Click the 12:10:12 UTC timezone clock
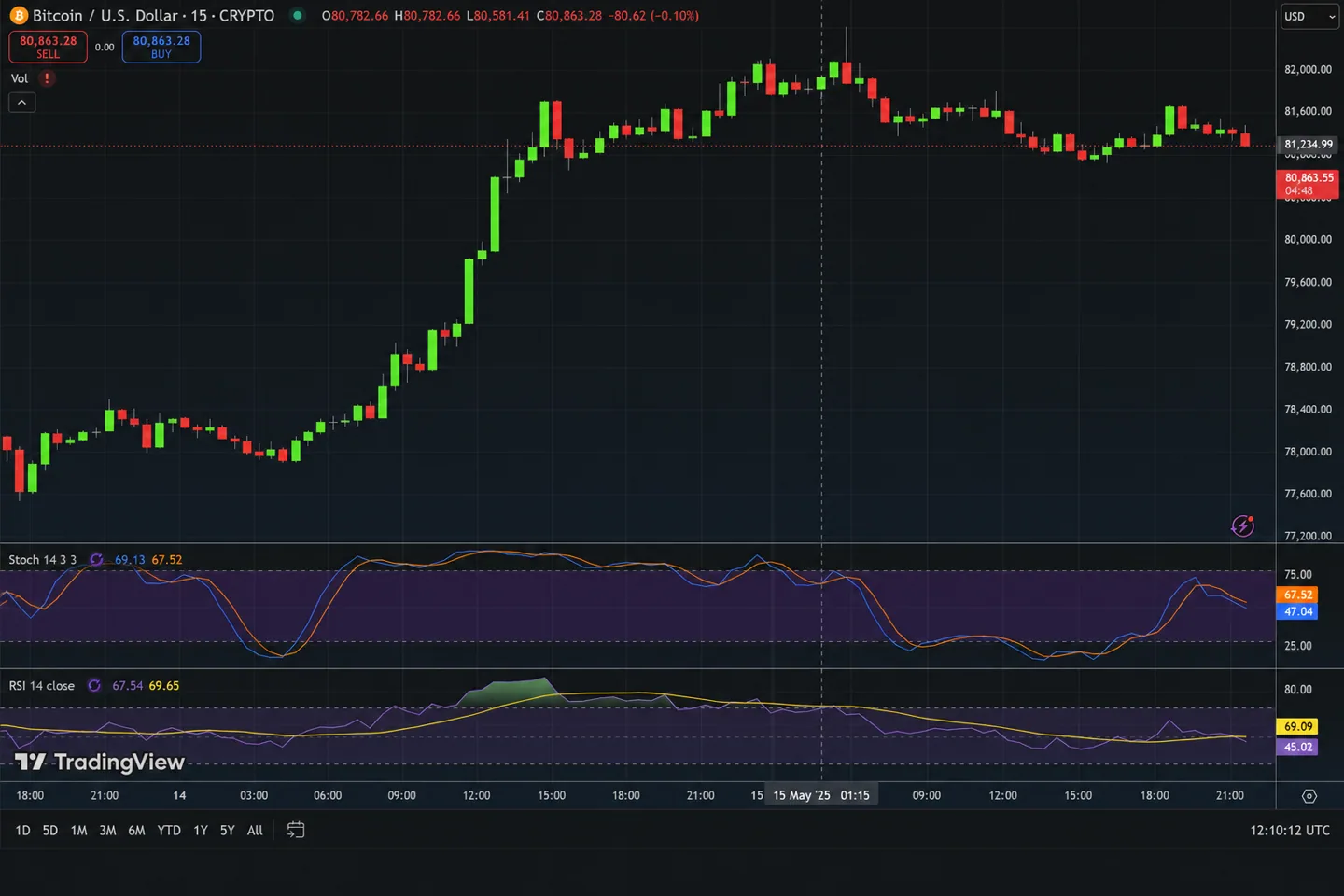The height and width of the screenshot is (896, 1344). 1290,831
